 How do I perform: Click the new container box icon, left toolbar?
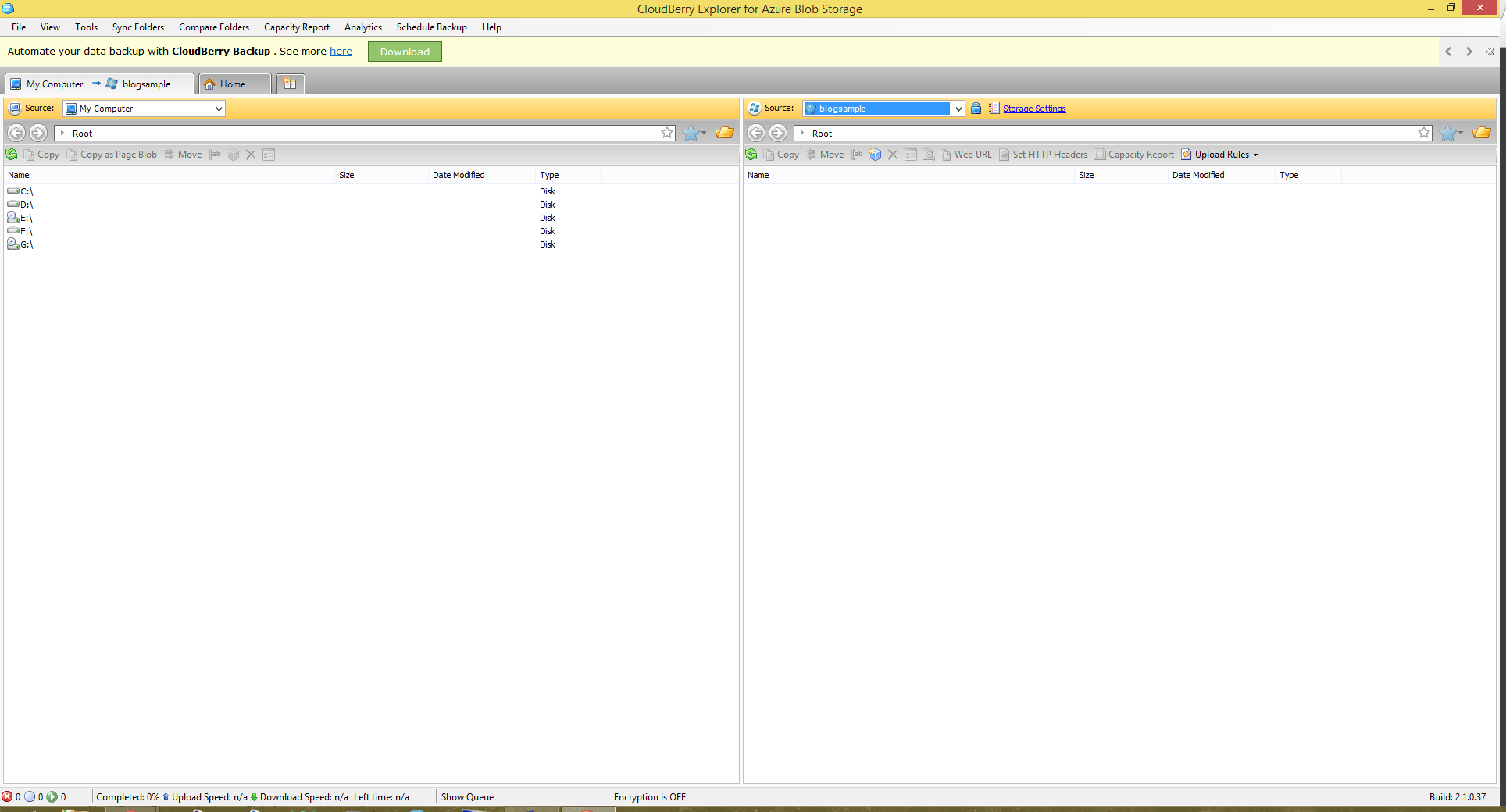point(233,155)
